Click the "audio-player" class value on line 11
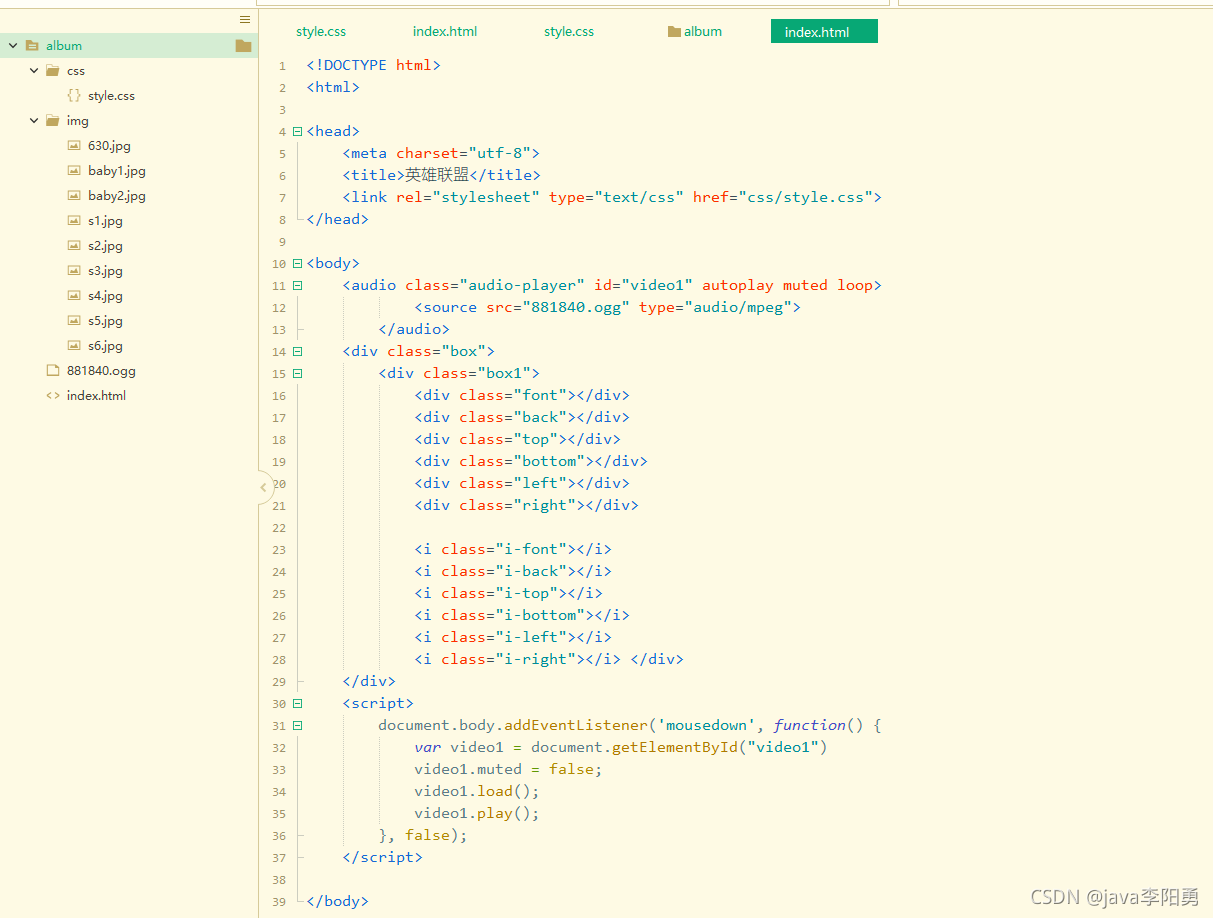 pos(522,285)
